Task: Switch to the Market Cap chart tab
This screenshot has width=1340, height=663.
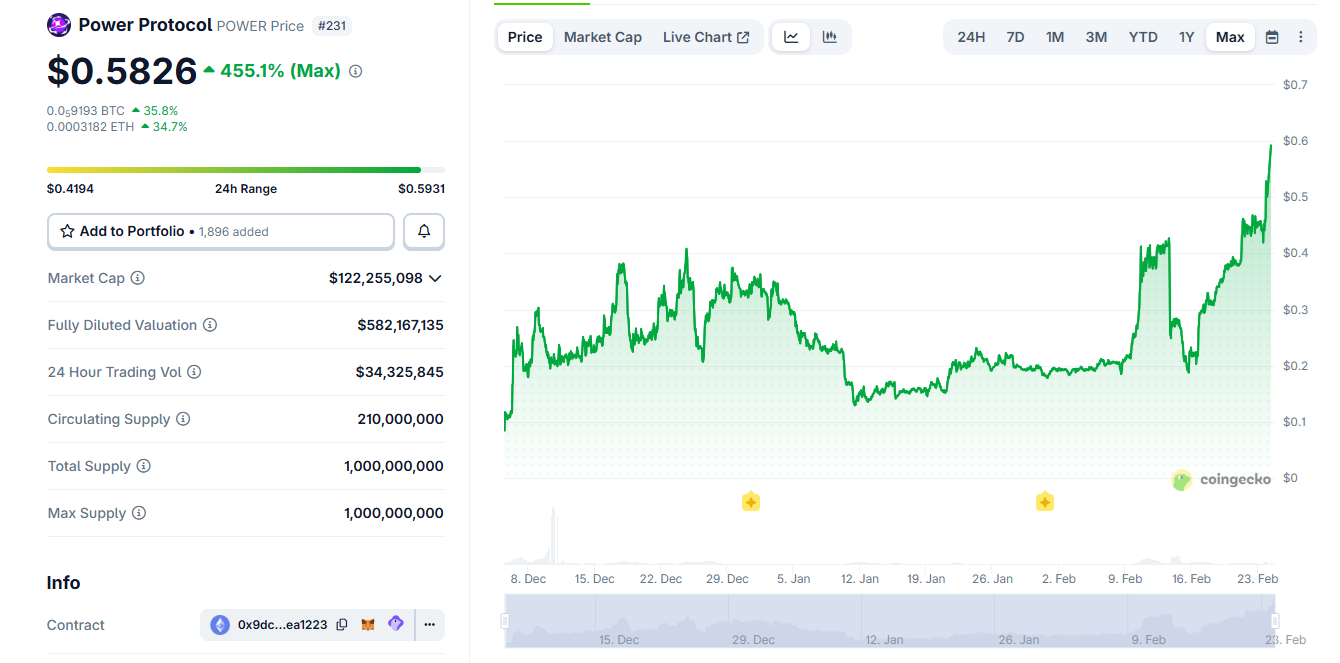Action: (x=602, y=36)
